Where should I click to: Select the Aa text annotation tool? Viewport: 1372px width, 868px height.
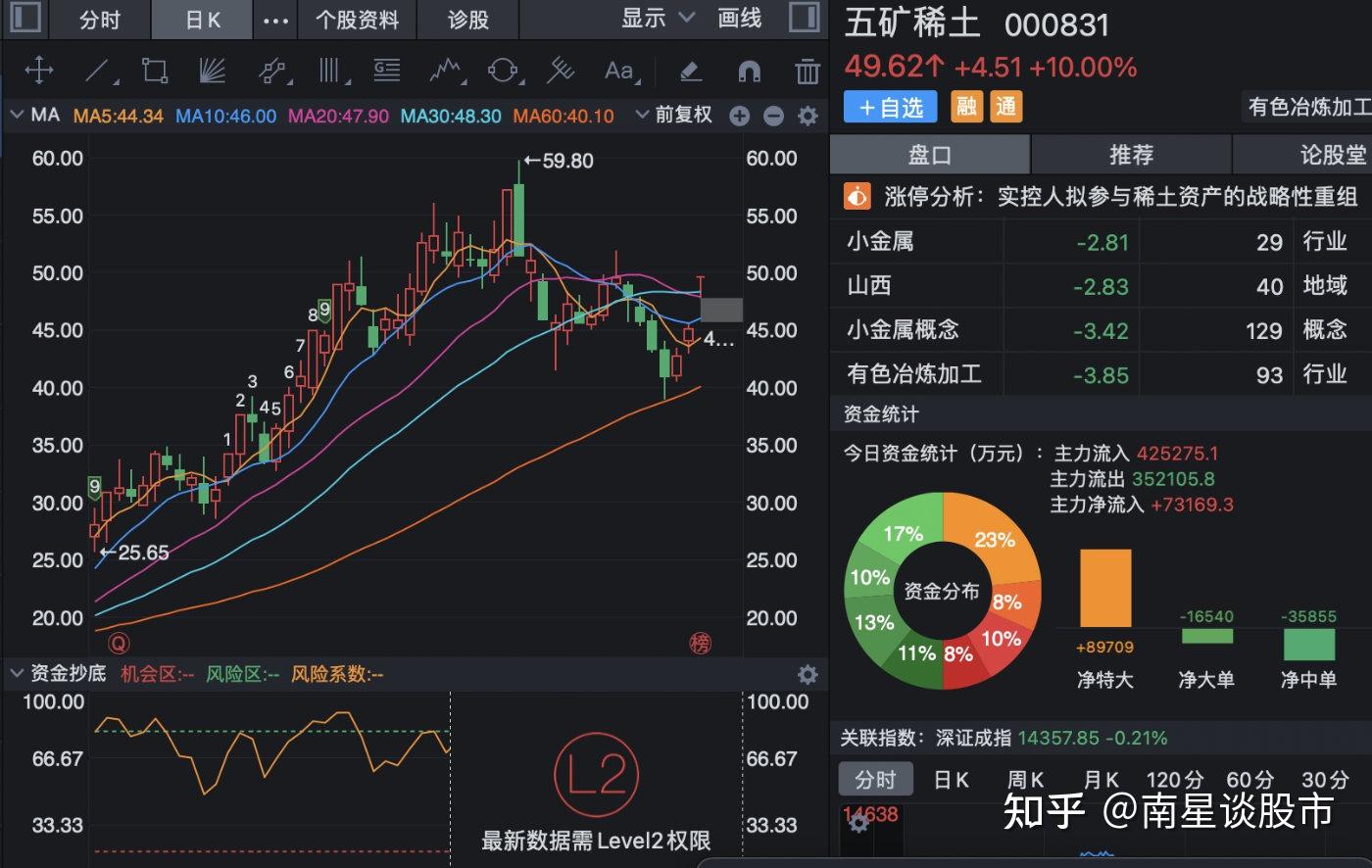click(620, 71)
